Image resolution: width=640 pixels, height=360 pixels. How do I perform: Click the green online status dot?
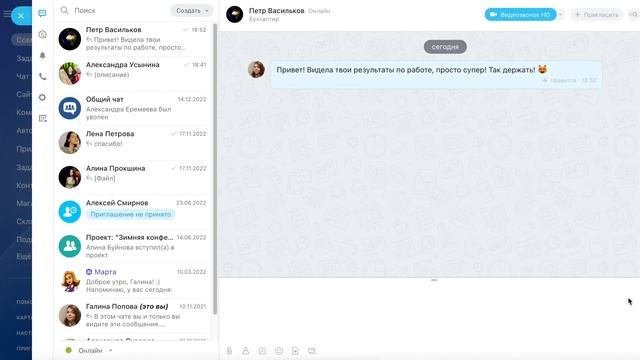[x=69, y=350]
